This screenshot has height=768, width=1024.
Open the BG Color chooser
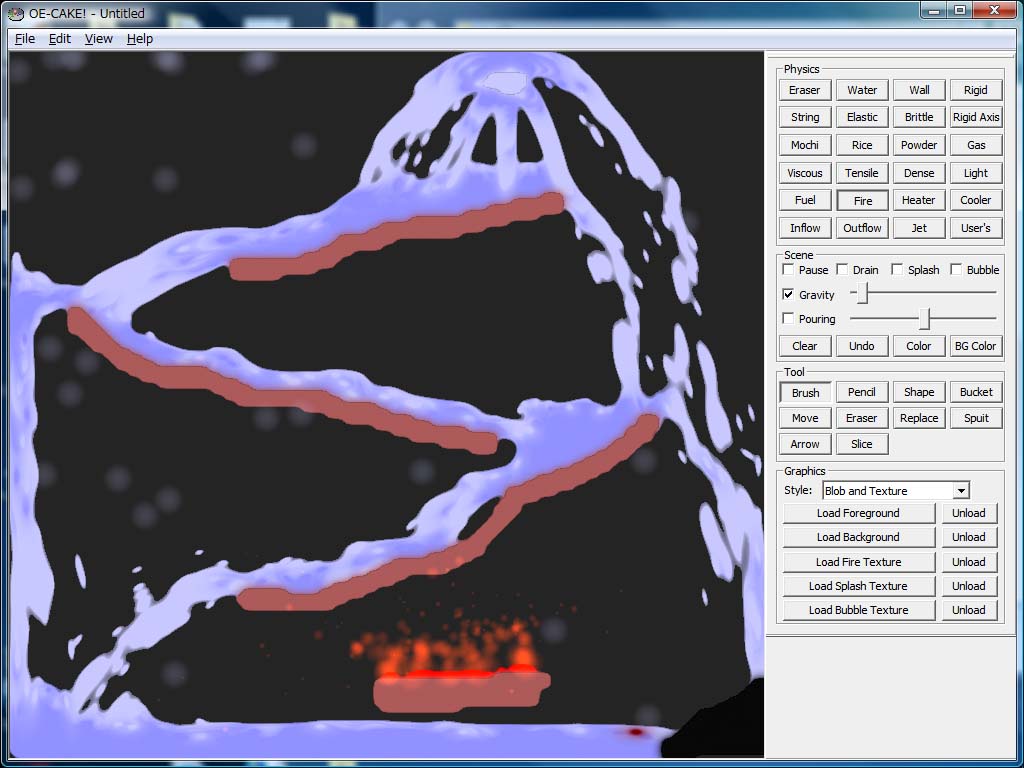976,346
